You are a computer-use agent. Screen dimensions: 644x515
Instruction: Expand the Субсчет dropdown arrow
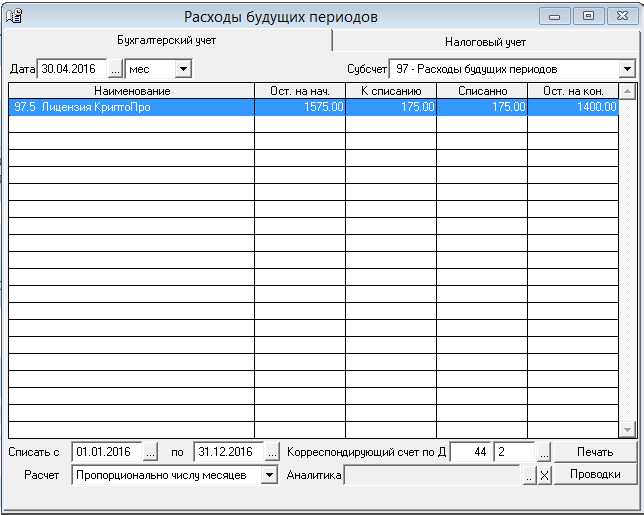click(x=627, y=69)
